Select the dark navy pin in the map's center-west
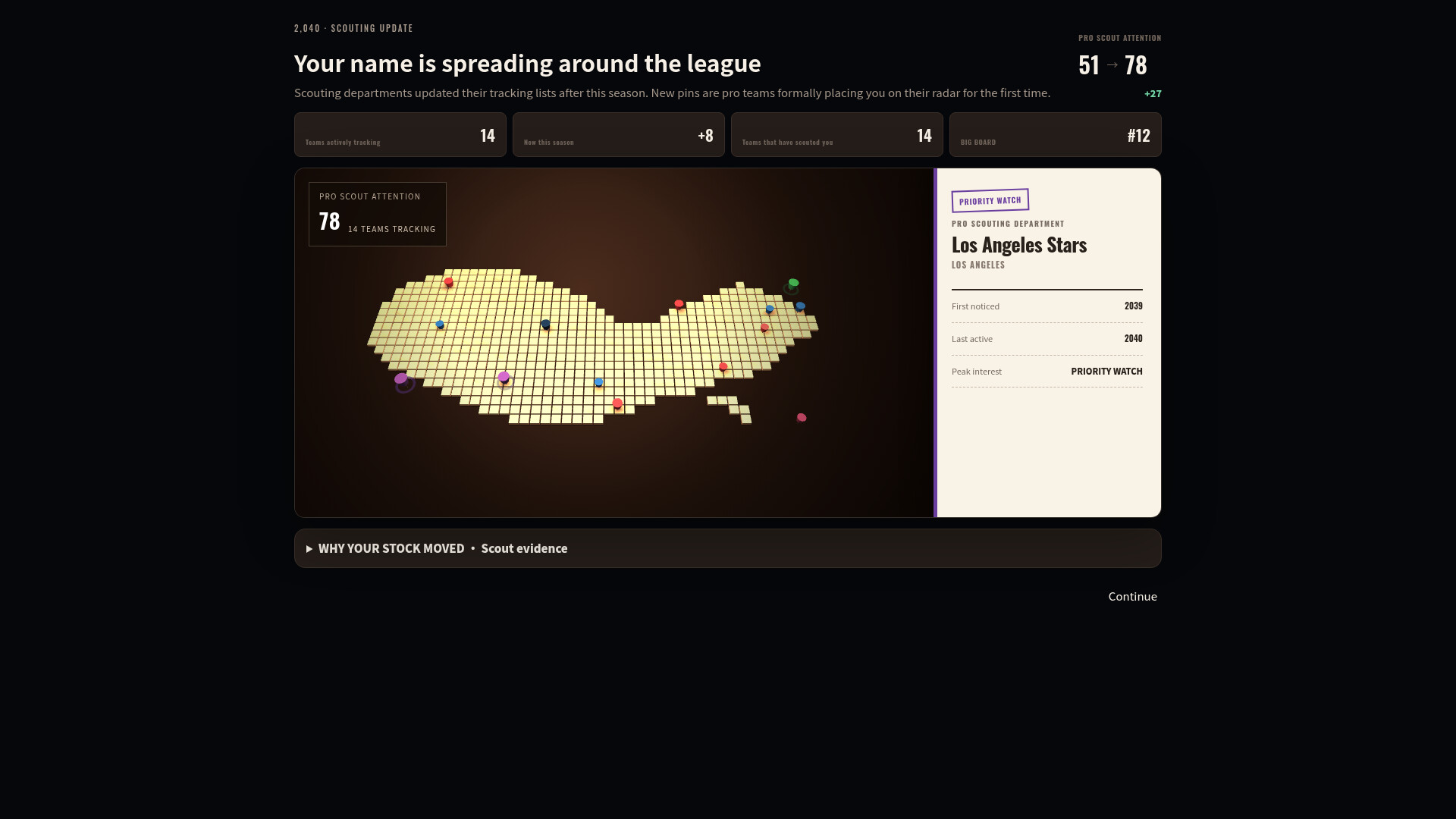Screen dimensions: 1456x819 click(545, 324)
